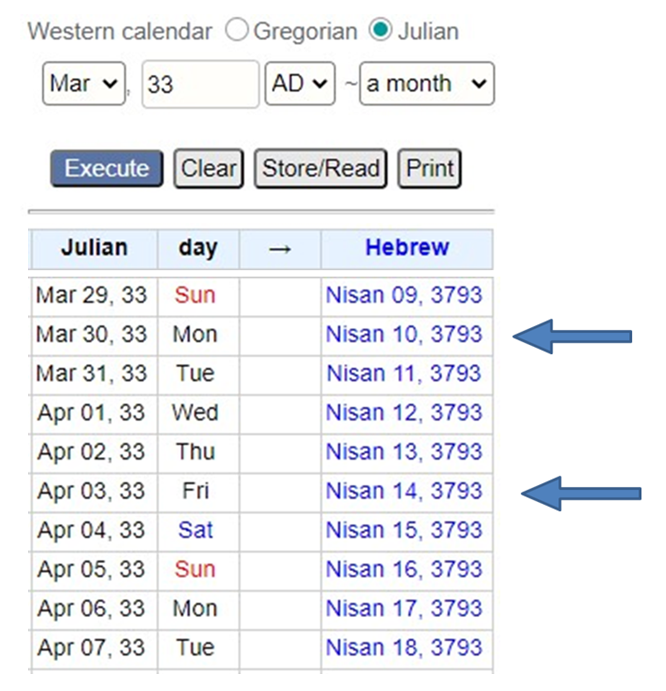Image resolution: width=666 pixels, height=691 pixels.
Task: Click the Execute button
Action: 107,168
